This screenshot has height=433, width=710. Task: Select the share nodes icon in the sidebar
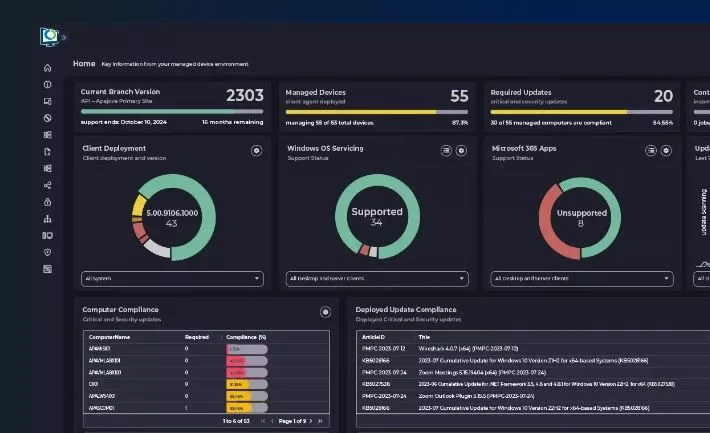coord(48,185)
